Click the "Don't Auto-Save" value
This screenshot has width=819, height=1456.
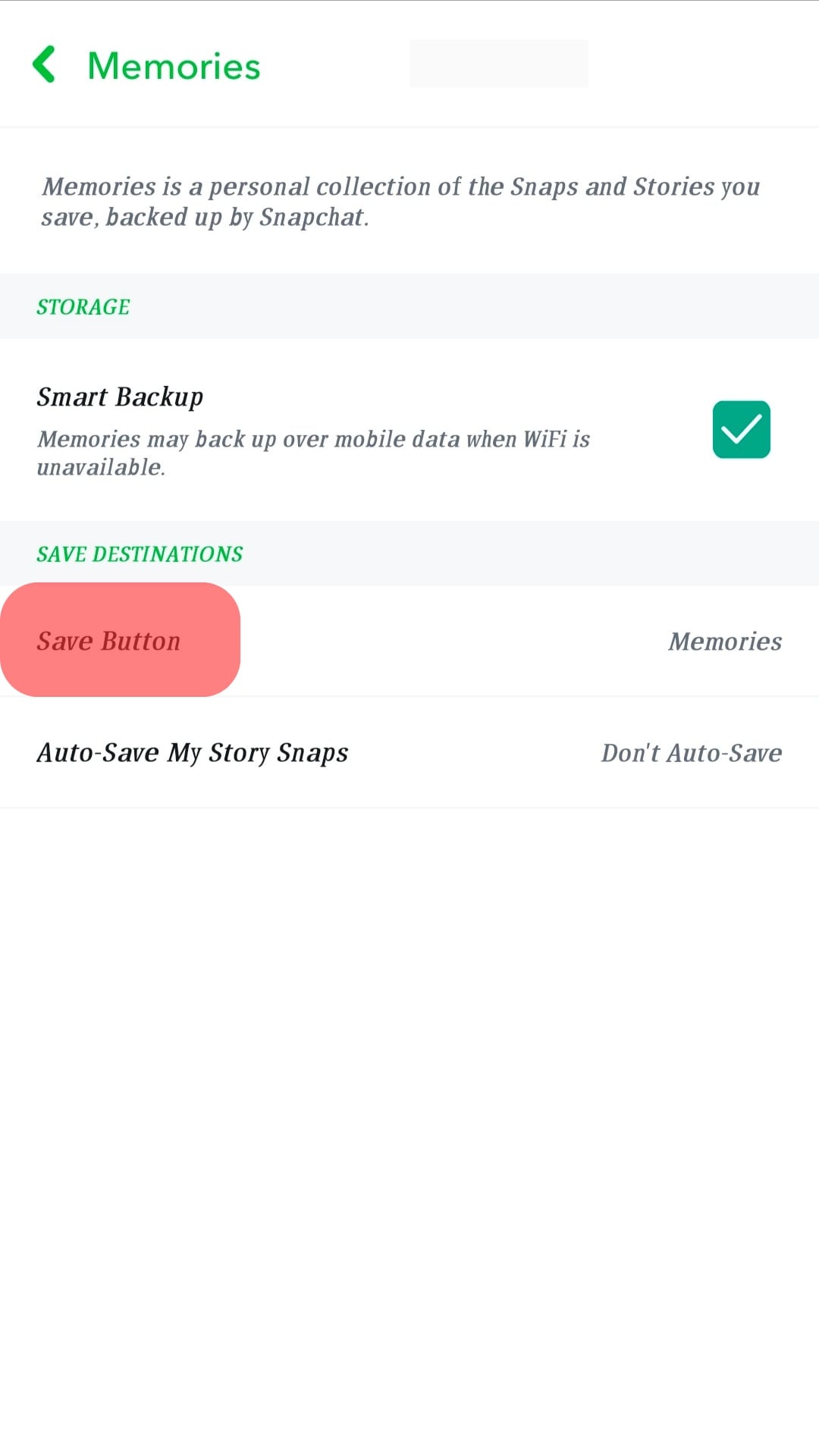[691, 753]
